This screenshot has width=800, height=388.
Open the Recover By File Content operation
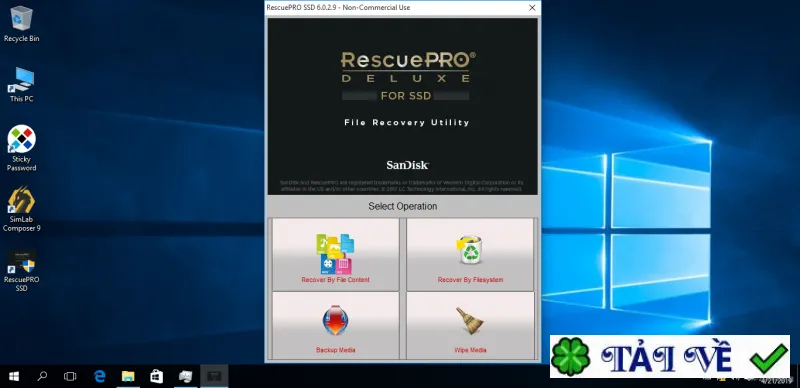pos(336,254)
